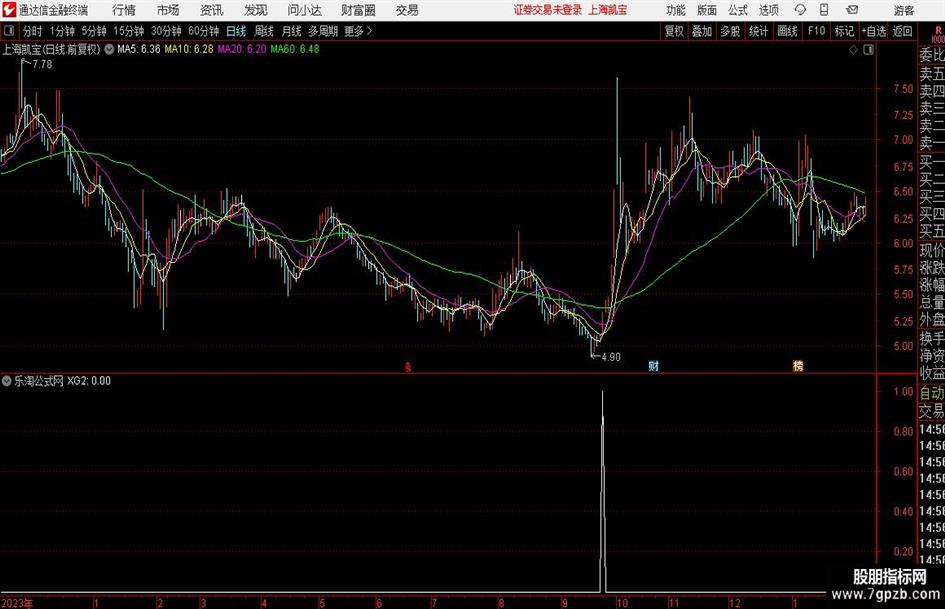945x609 pixels.
Task: Open the 版面 menu
Action: [x=706, y=10]
